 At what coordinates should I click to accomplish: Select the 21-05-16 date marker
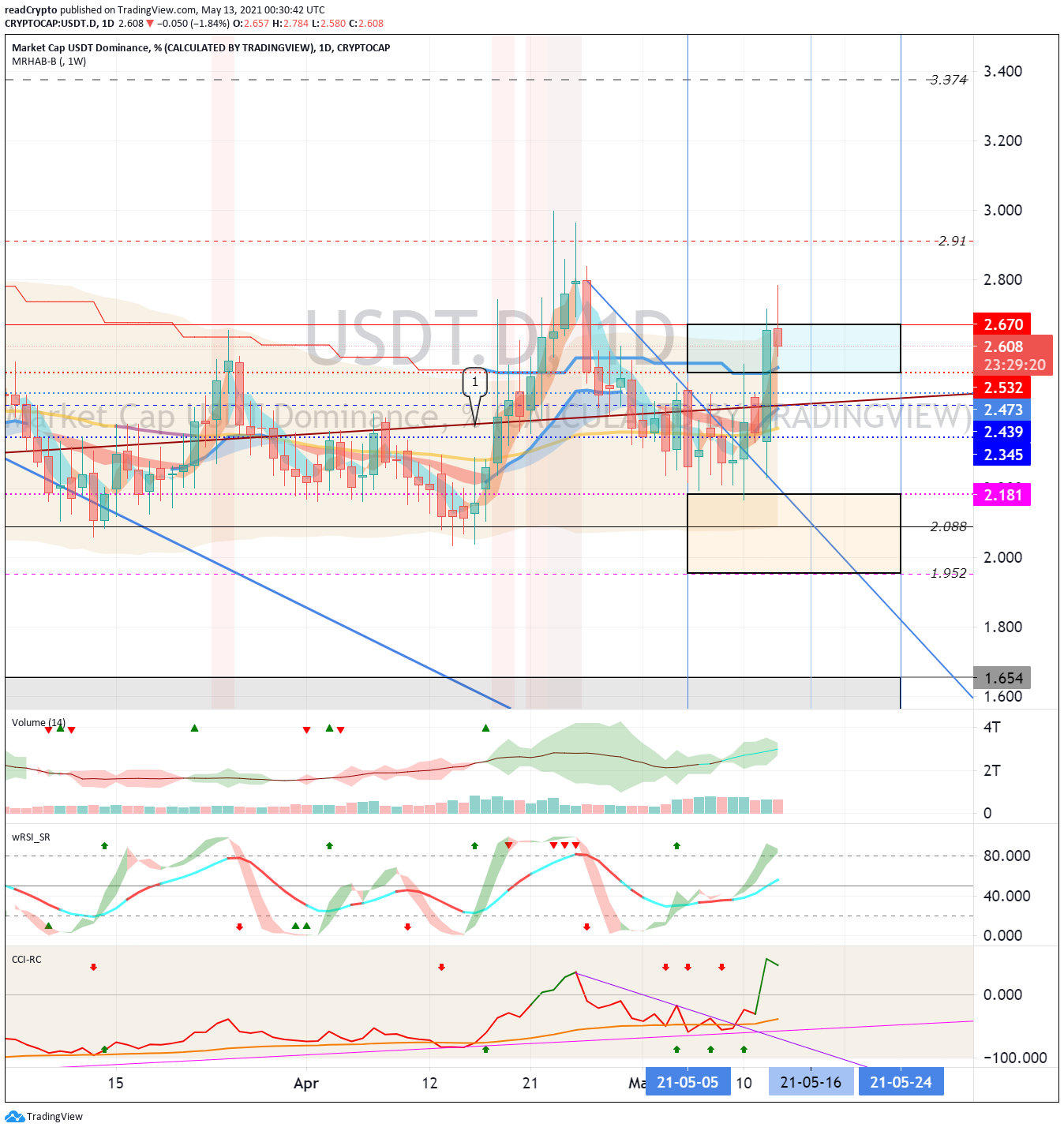(811, 1082)
